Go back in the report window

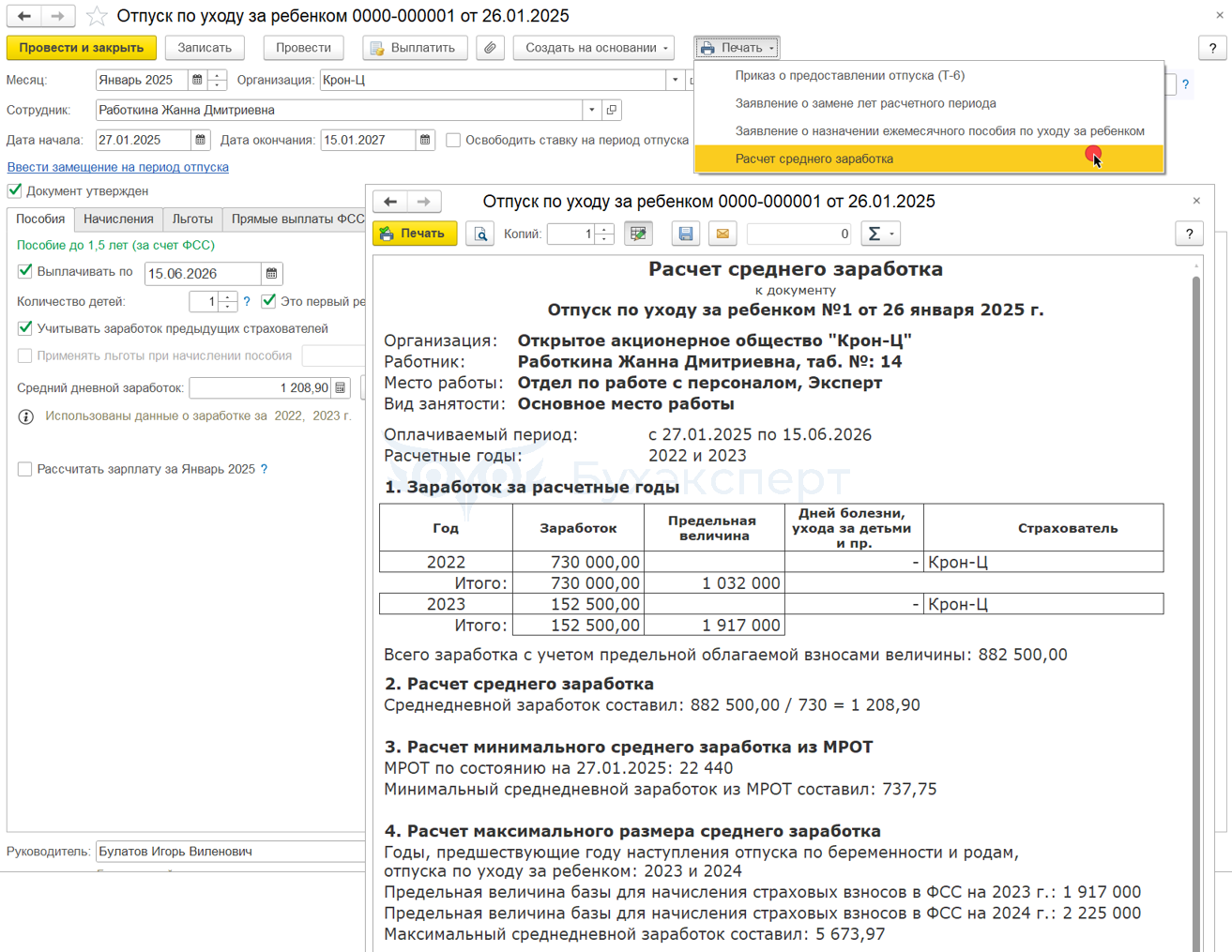click(x=390, y=202)
